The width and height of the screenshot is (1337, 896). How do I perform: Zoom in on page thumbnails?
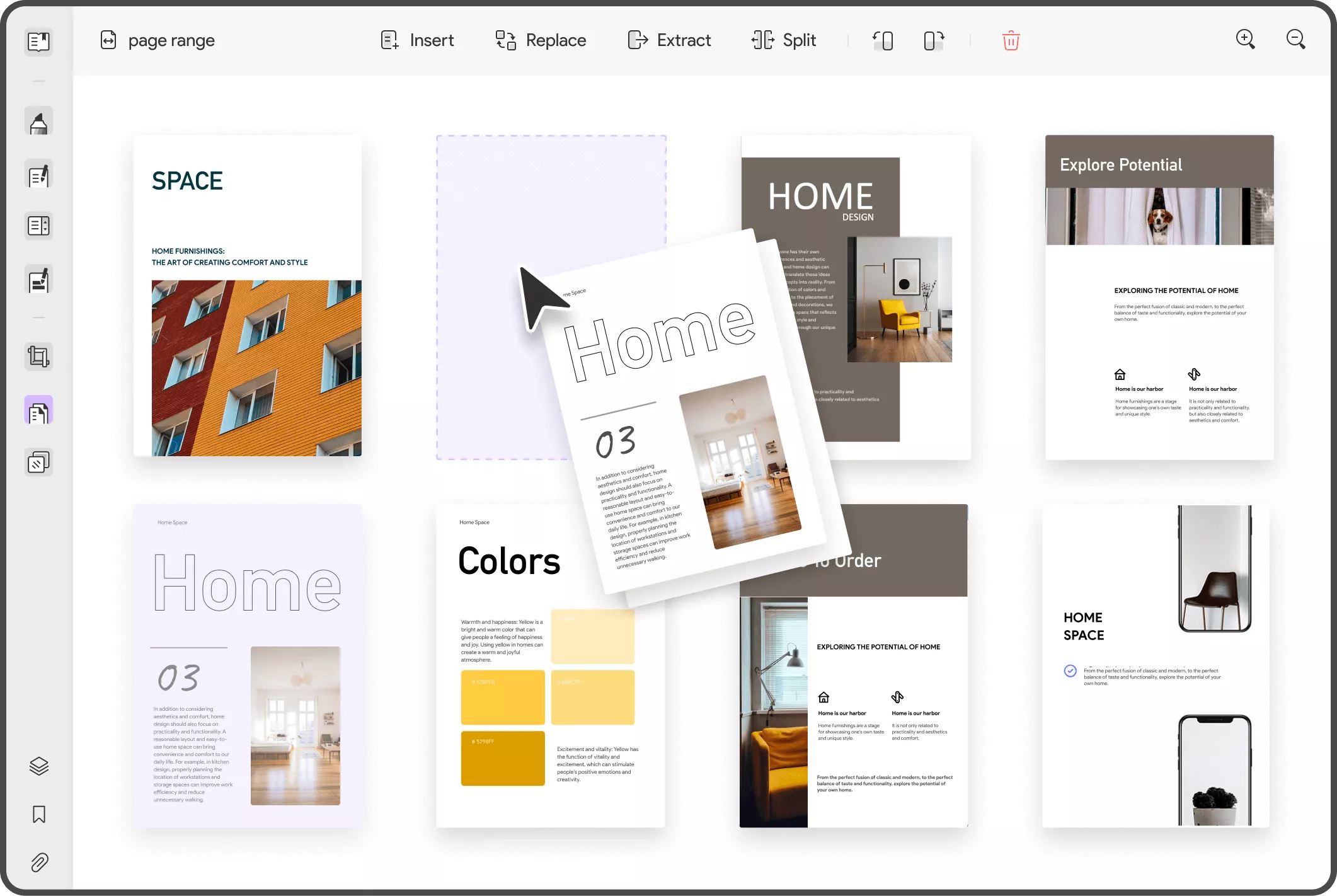tap(1245, 40)
